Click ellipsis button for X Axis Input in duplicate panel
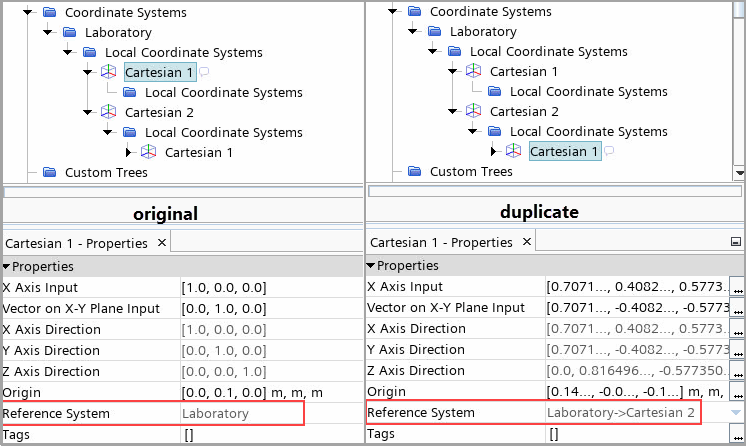Screen dimensions: 746x446 [x=737, y=287]
